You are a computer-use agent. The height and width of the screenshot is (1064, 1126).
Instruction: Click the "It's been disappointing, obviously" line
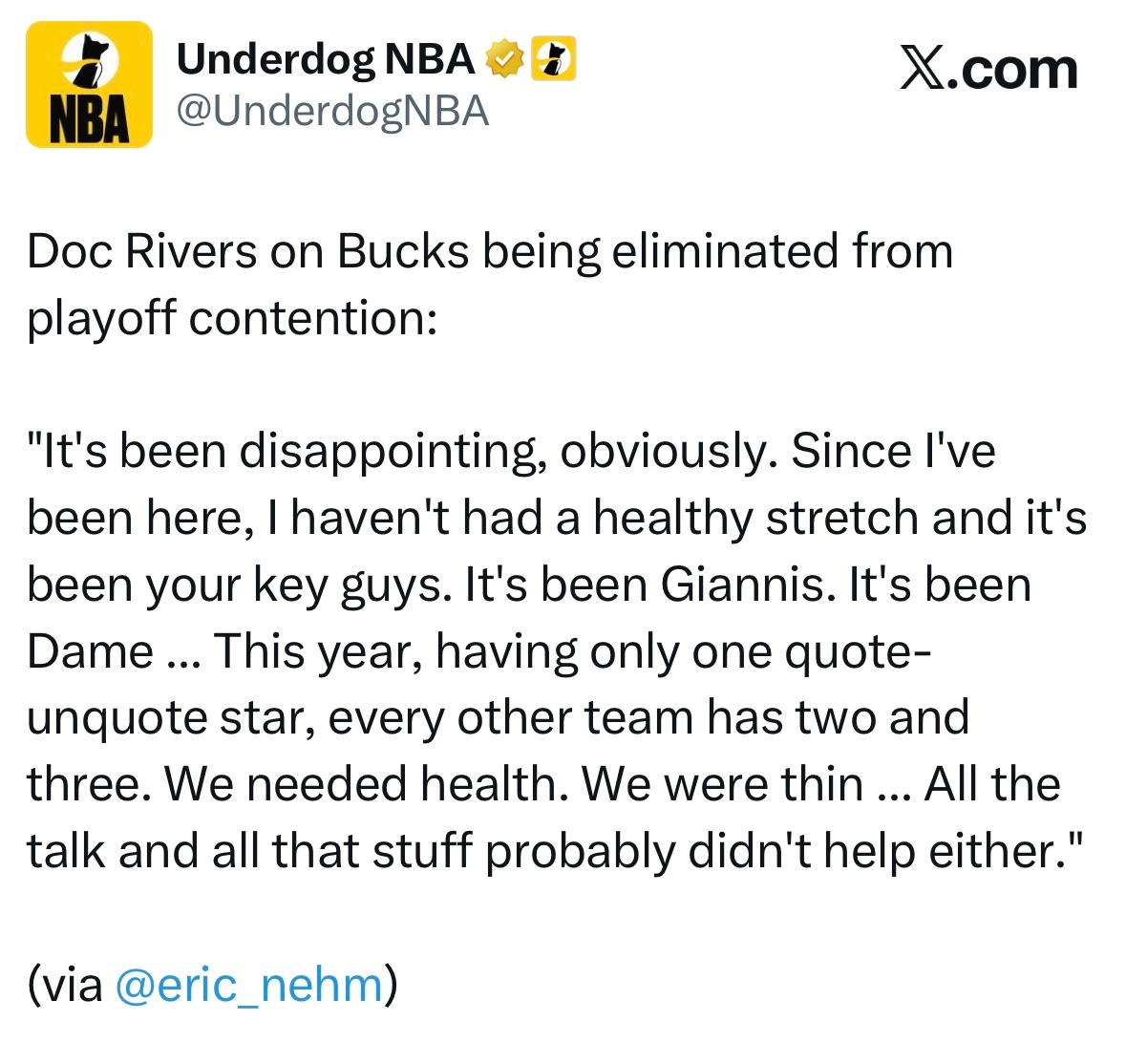[511, 453]
